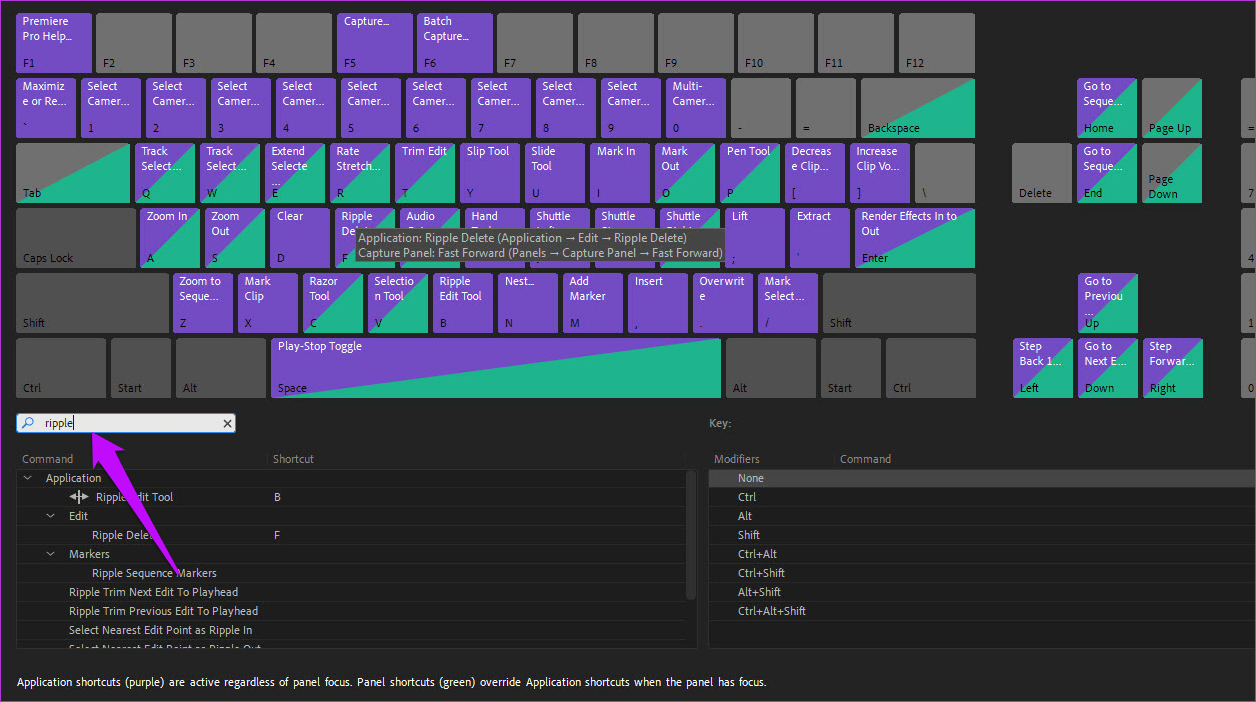Select the Alt modifier row

point(982,516)
